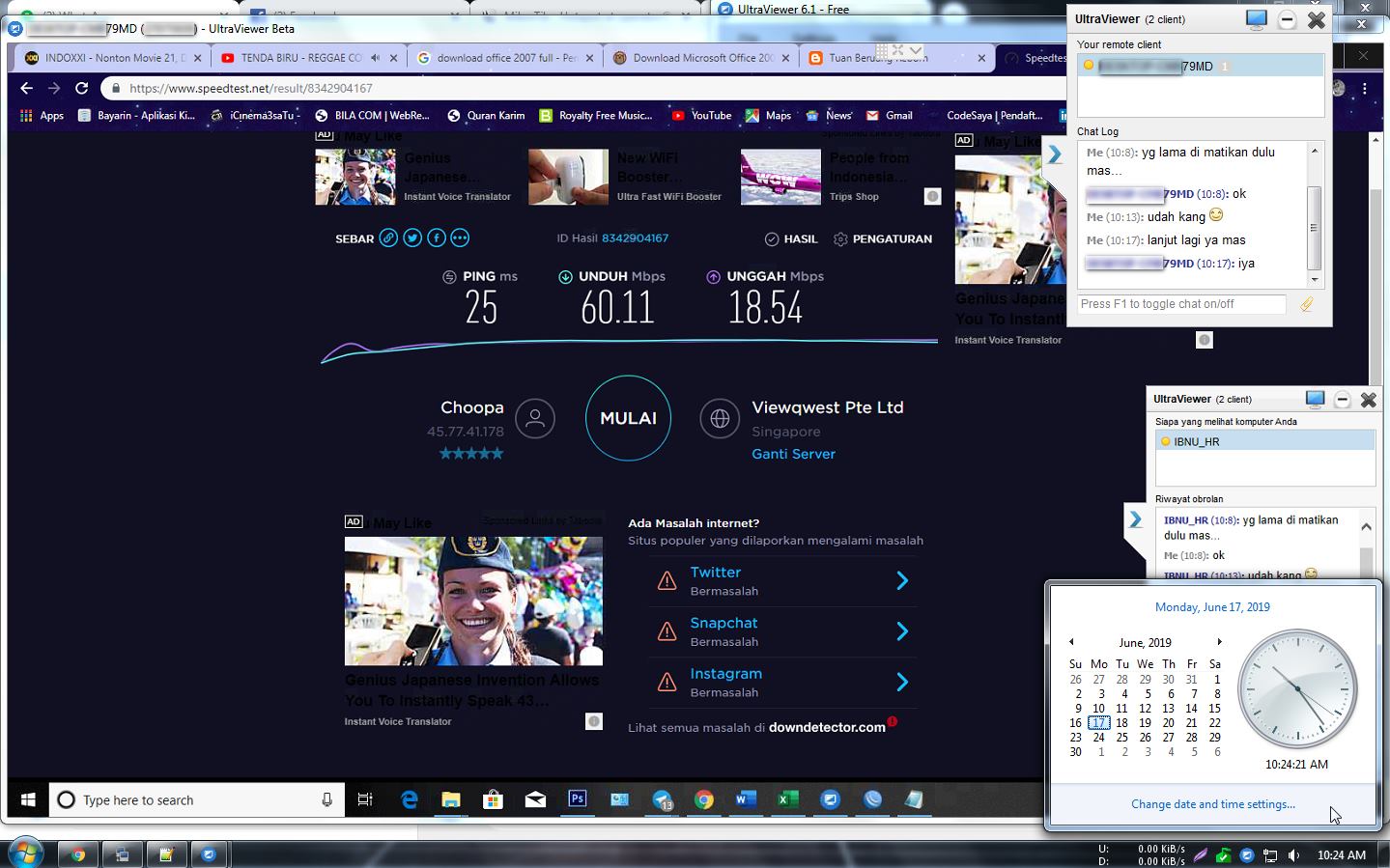Open the Gmail bookmark
The width and height of the screenshot is (1390, 868).
[x=889, y=115]
